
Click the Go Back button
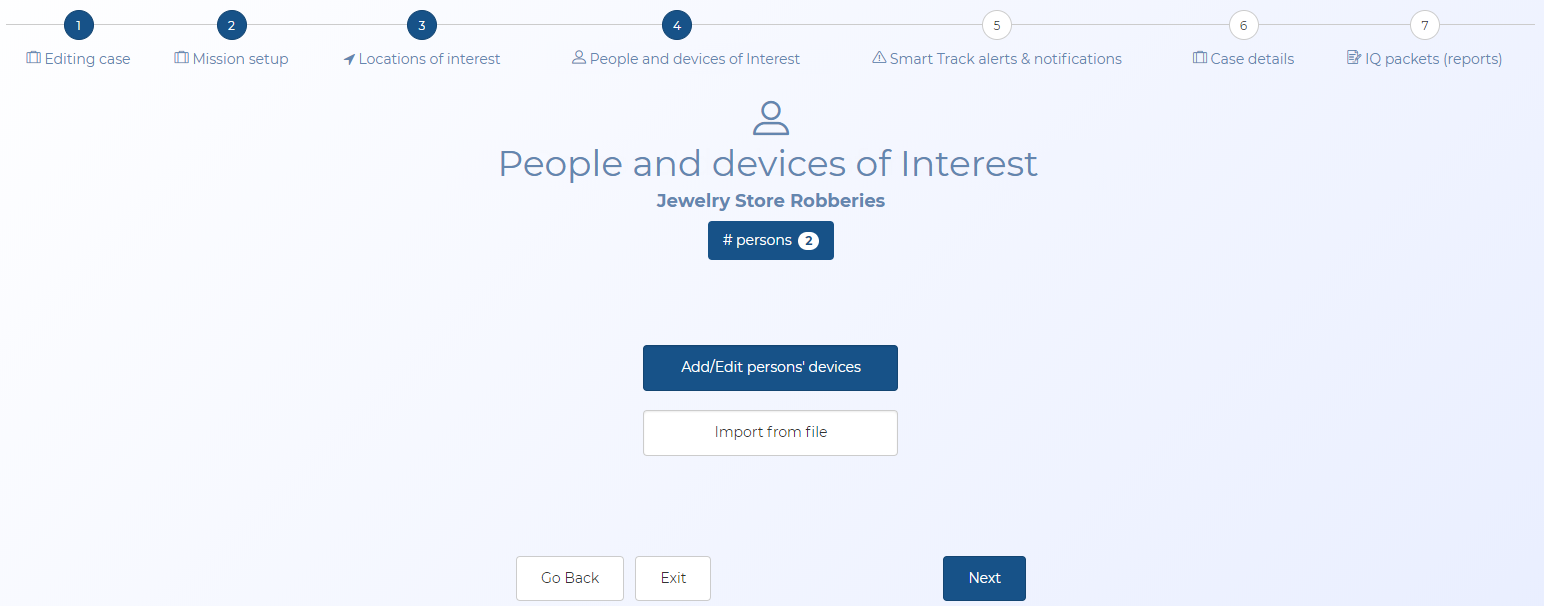[x=570, y=578]
